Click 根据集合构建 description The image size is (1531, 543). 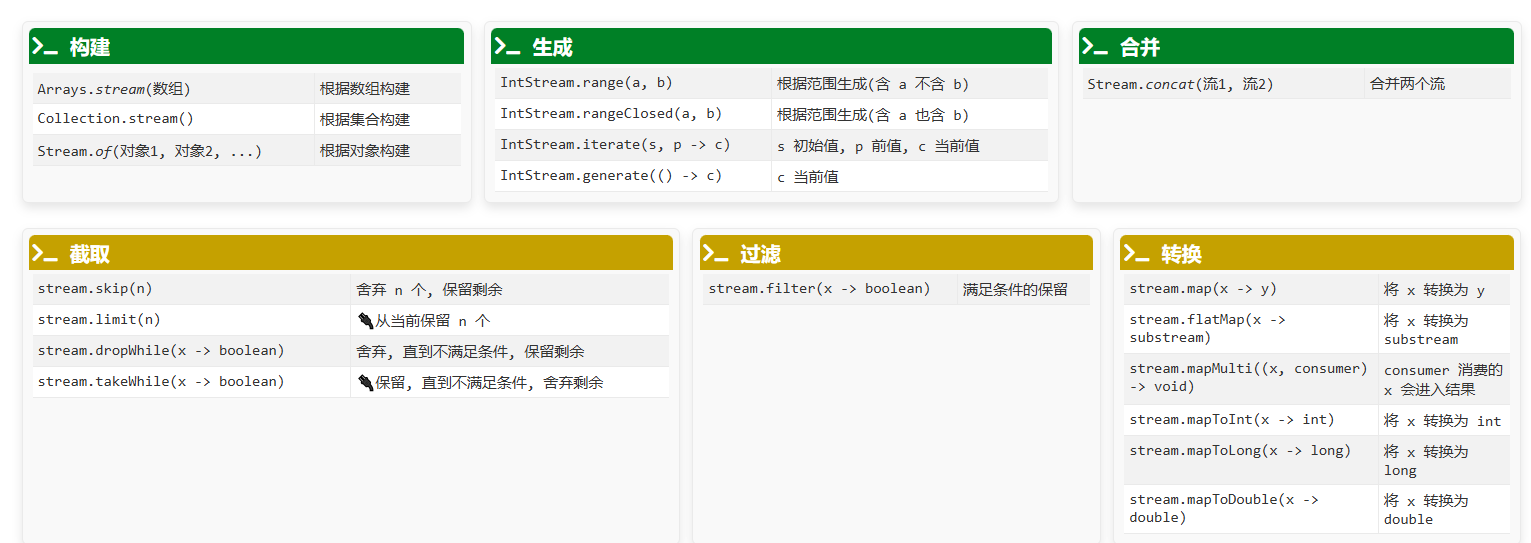click(365, 120)
